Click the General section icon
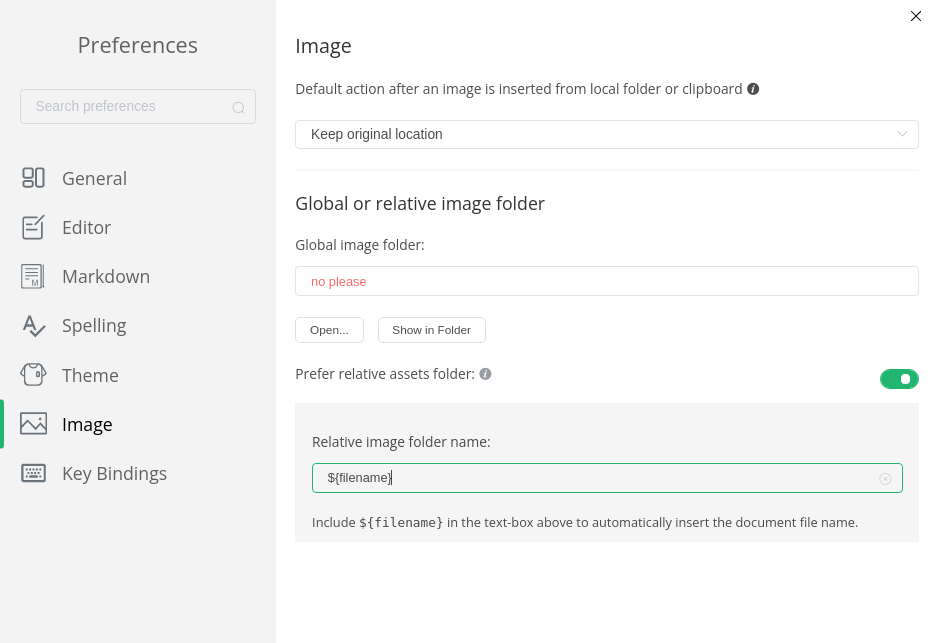938x643 pixels. click(x=34, y=178)
